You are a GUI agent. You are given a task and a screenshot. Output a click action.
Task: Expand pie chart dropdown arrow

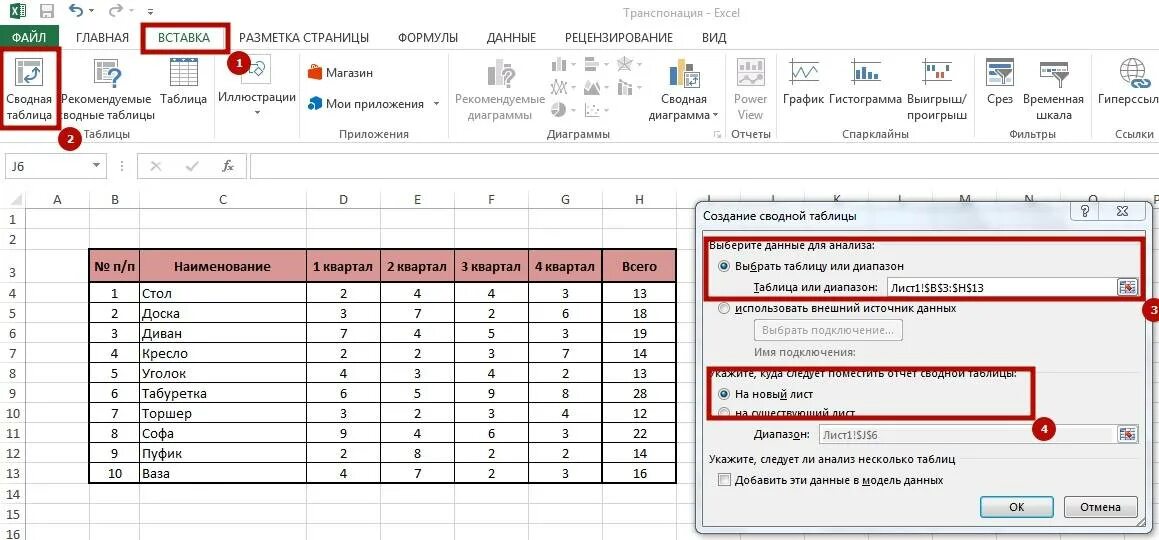pyautogui.click(x=574, y=110)
